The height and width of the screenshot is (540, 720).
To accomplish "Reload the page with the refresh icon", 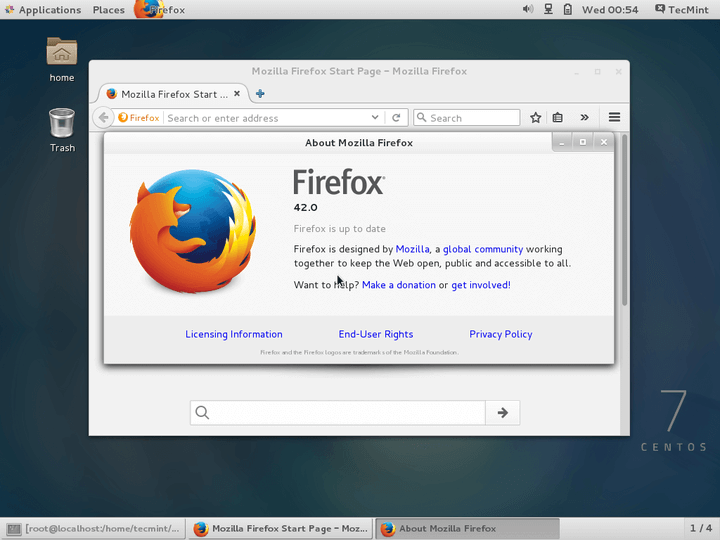I will coord(396,118).
